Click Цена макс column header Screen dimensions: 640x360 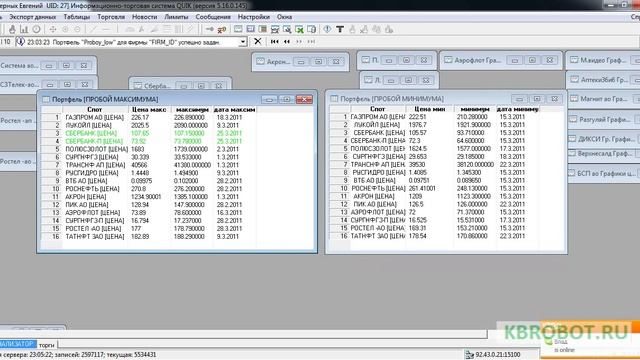149,109
